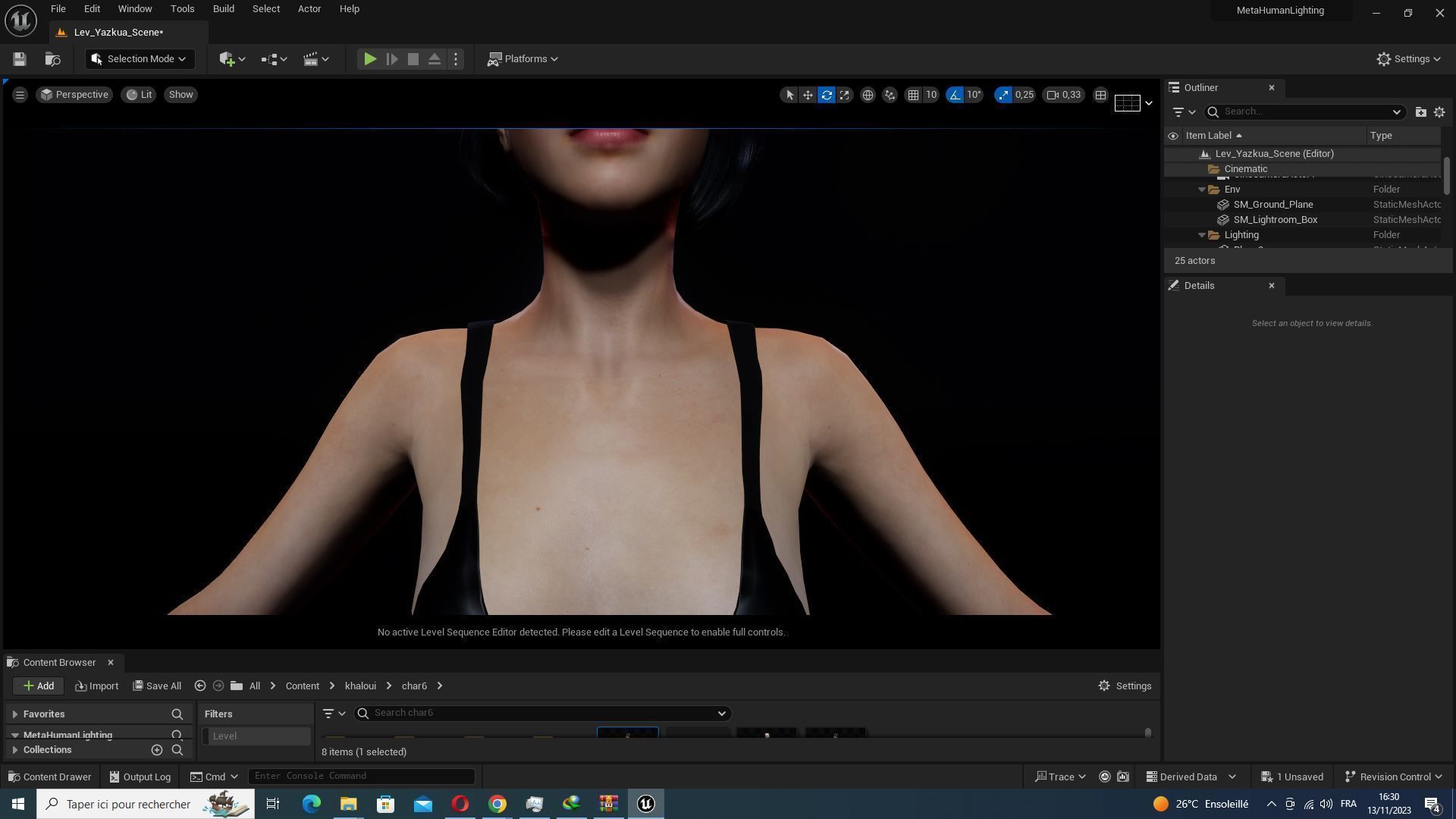The image size is (1456, 819).
Task: Click the Outliner search field
Action: point(1304,112)
